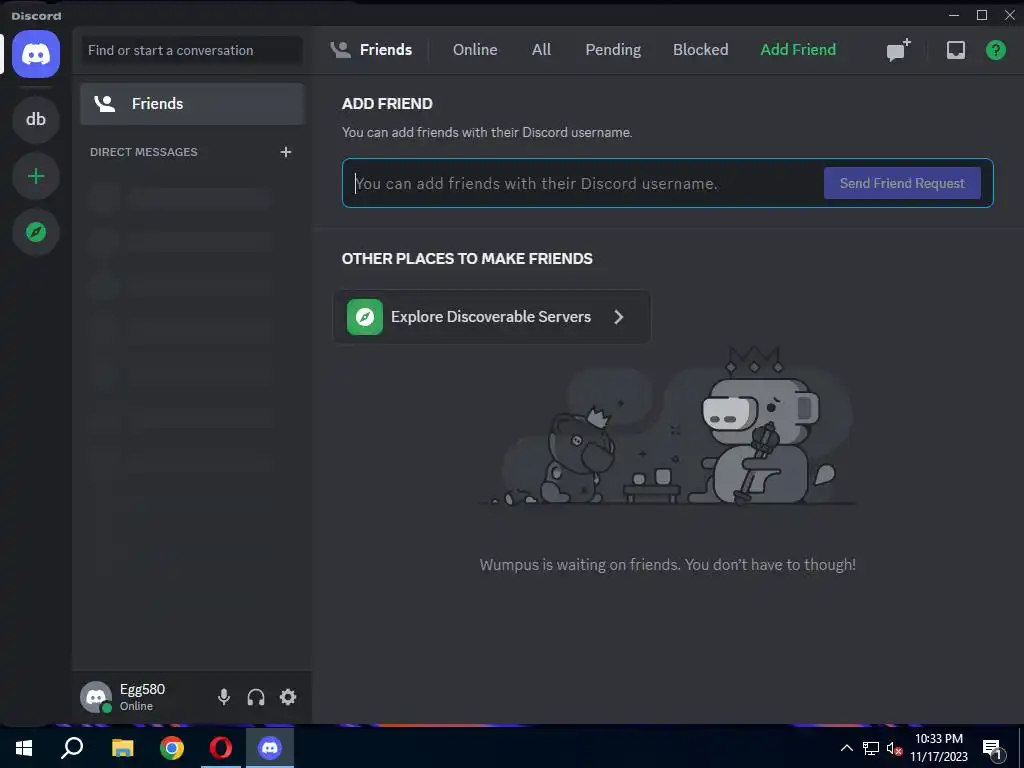Click the OTHER PLACES TO MAKE FRIENDS heading
This screenshot has width=1024, height=768.
tap(467, 259)
